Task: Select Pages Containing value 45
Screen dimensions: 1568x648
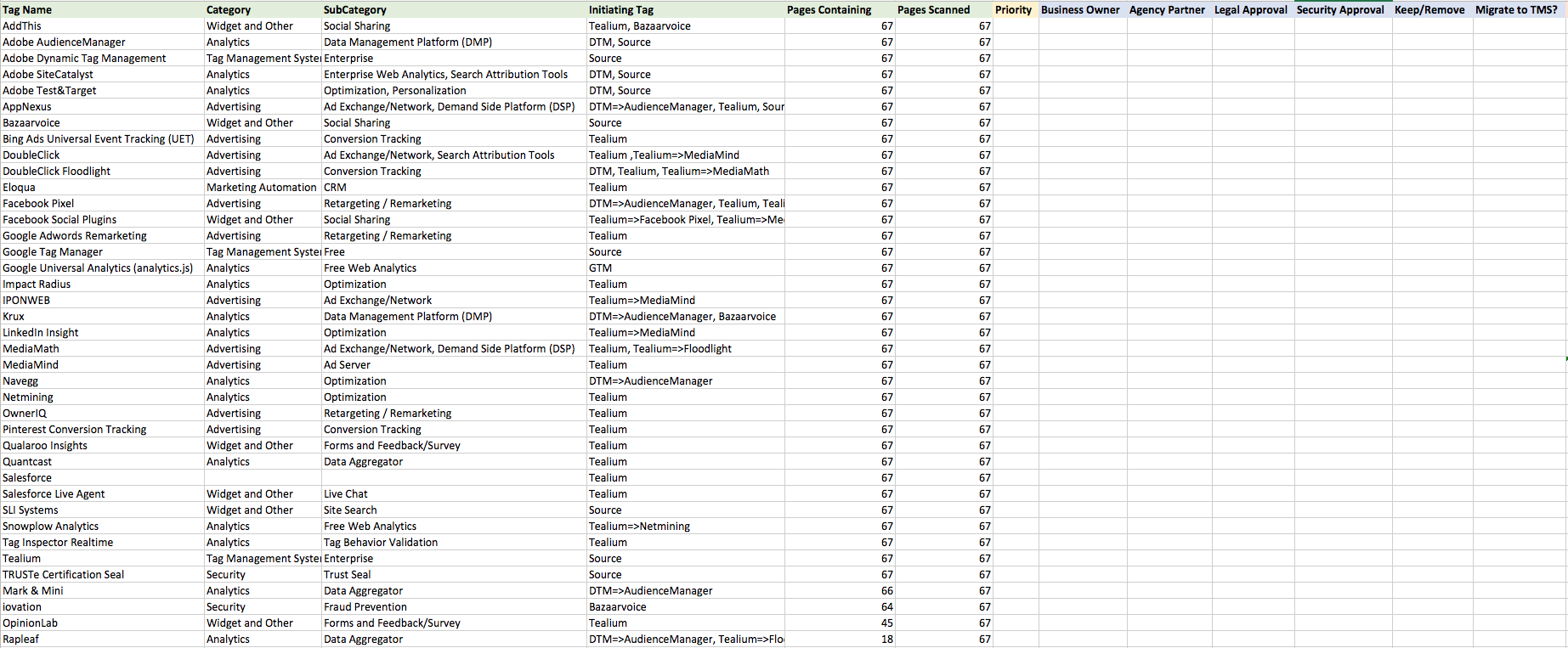Action: [x=840, y=623]
